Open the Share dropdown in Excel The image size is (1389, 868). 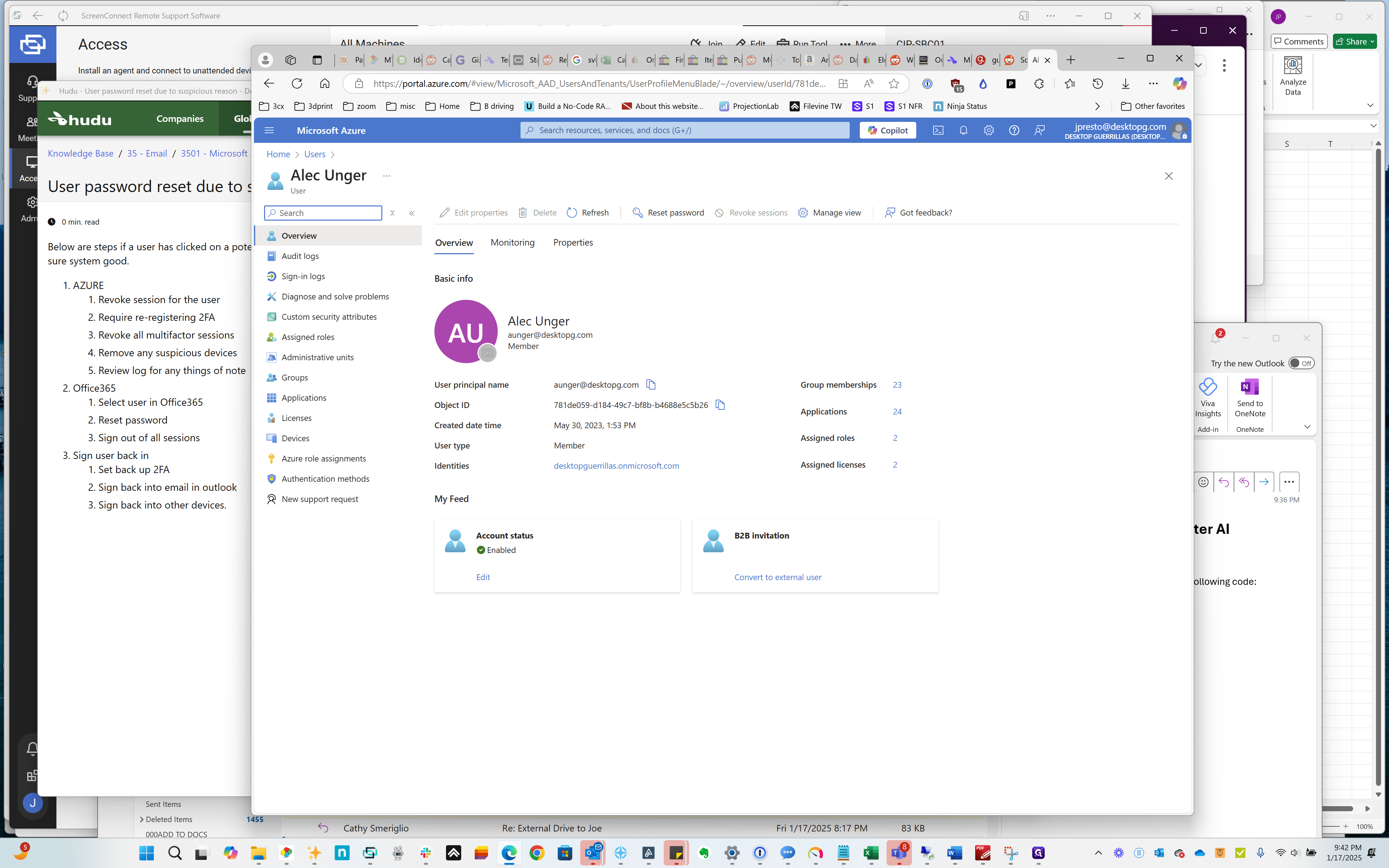tap(1372, 41)
